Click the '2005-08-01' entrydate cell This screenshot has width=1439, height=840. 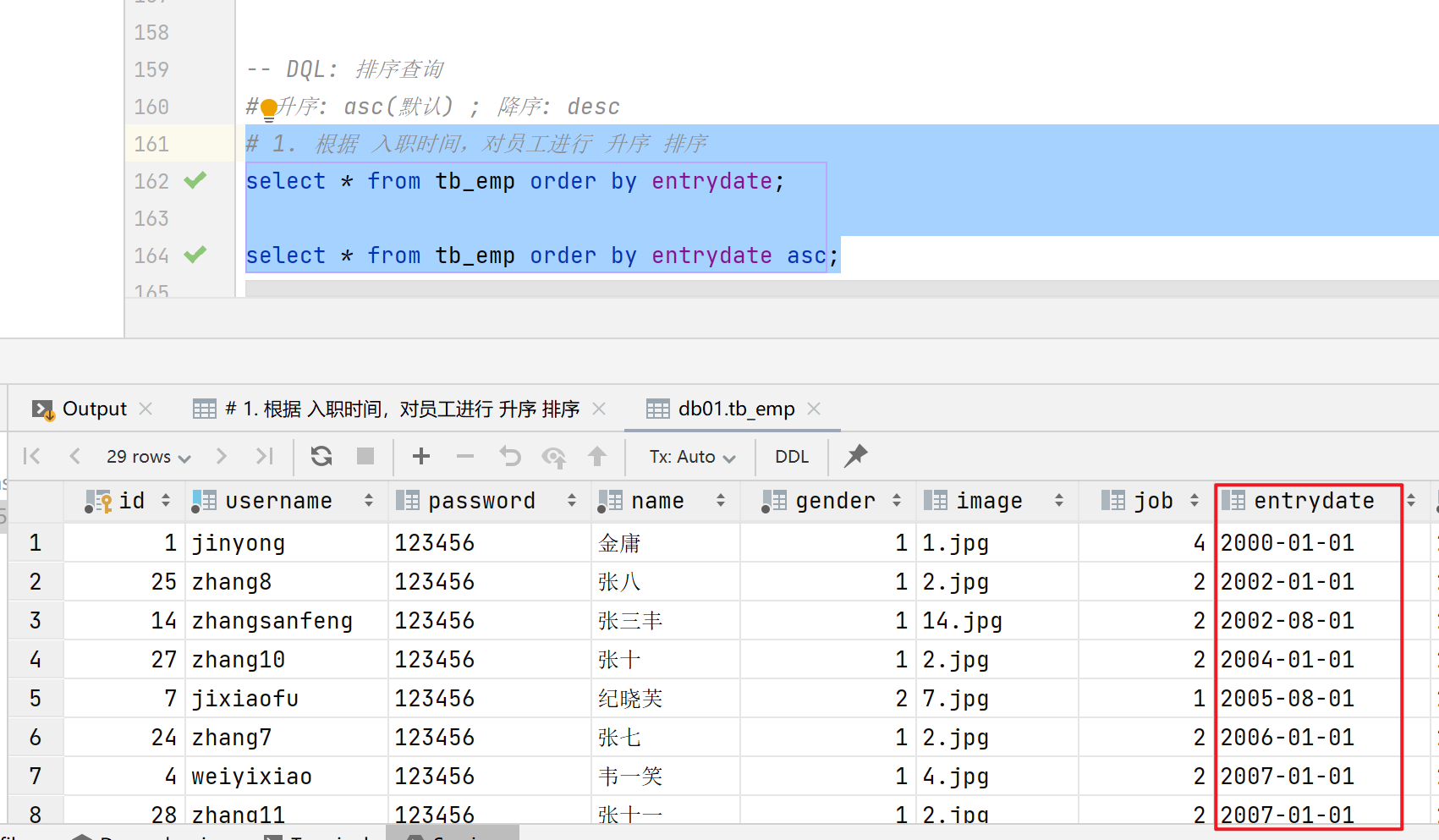tap(1321, 699)
